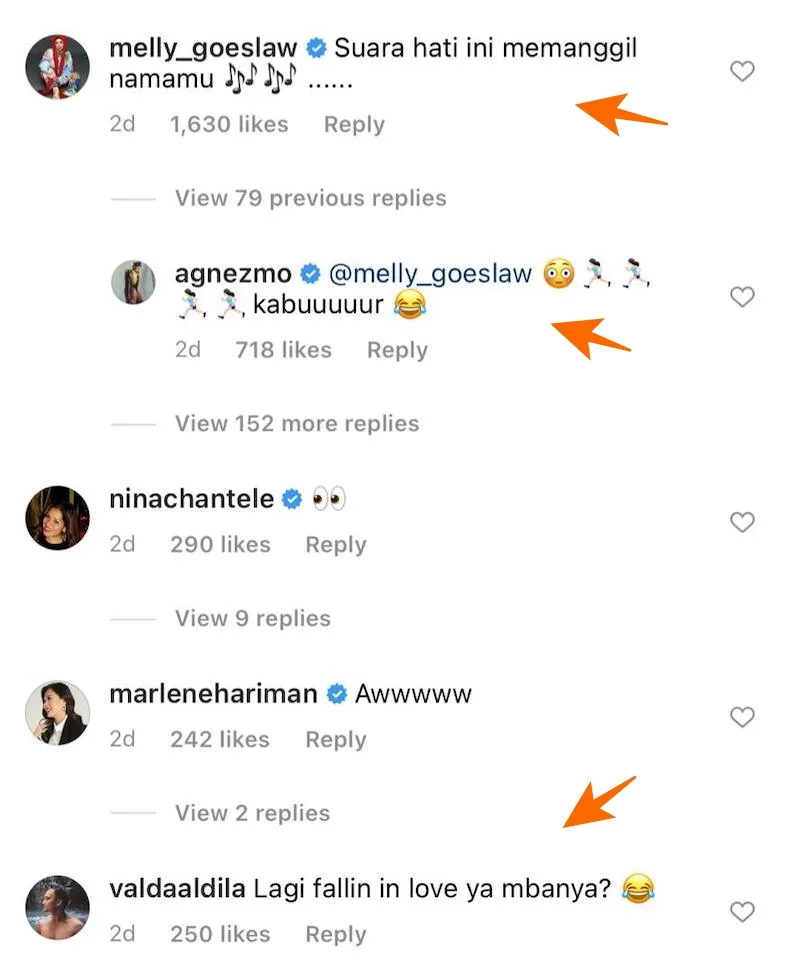Expand View 2 replies under marleneehariman
The width and height of the screenshot is (800, 972).
click(253, 813)
